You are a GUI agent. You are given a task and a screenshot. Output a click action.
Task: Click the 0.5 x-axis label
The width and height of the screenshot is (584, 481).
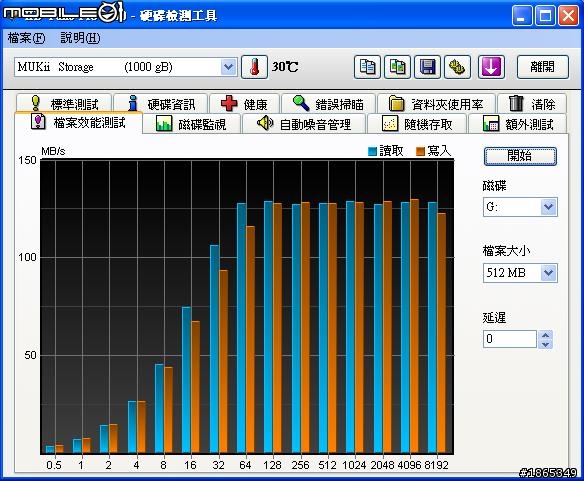(54, 465)
